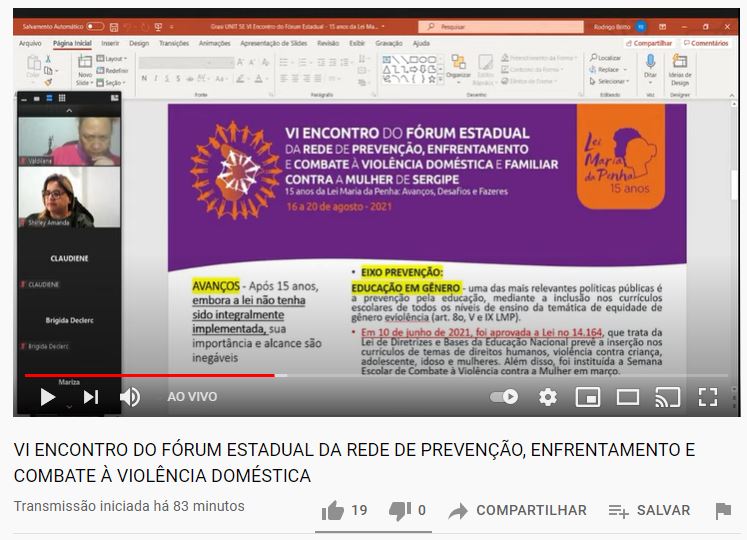Expand the Selecionar dropdown in Edição group
This screenshot has width=747, height=540.
(610, 81)
